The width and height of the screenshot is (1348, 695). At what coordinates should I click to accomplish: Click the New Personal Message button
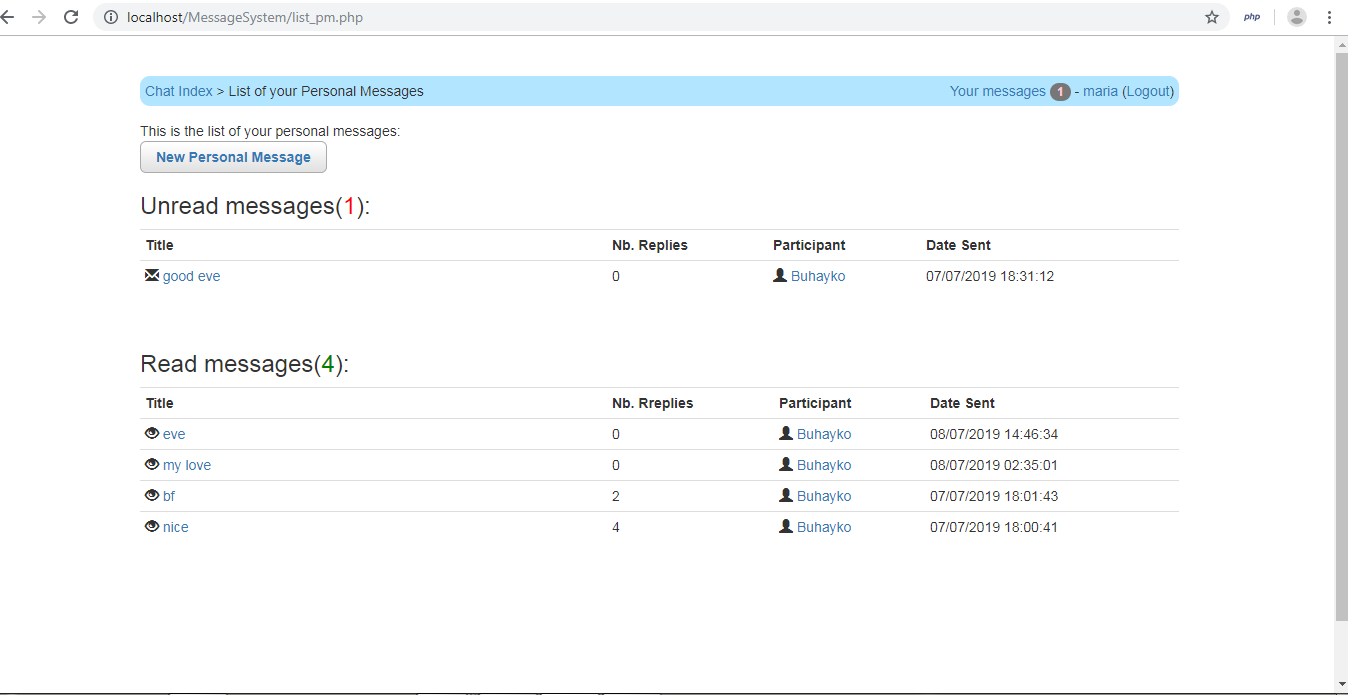pyautogui.click(x=233, y=157)
